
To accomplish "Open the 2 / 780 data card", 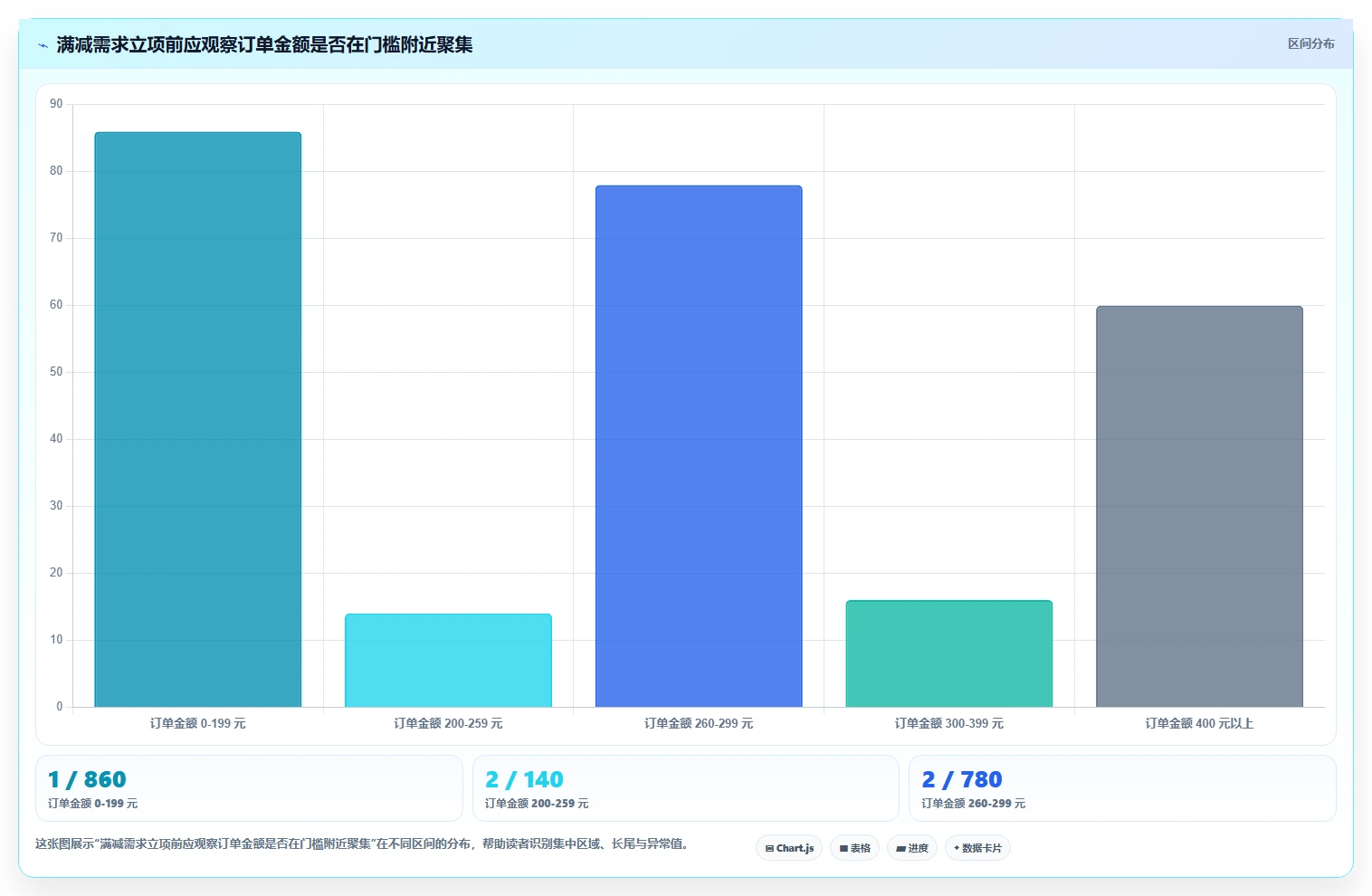I will click(1122, 788).
